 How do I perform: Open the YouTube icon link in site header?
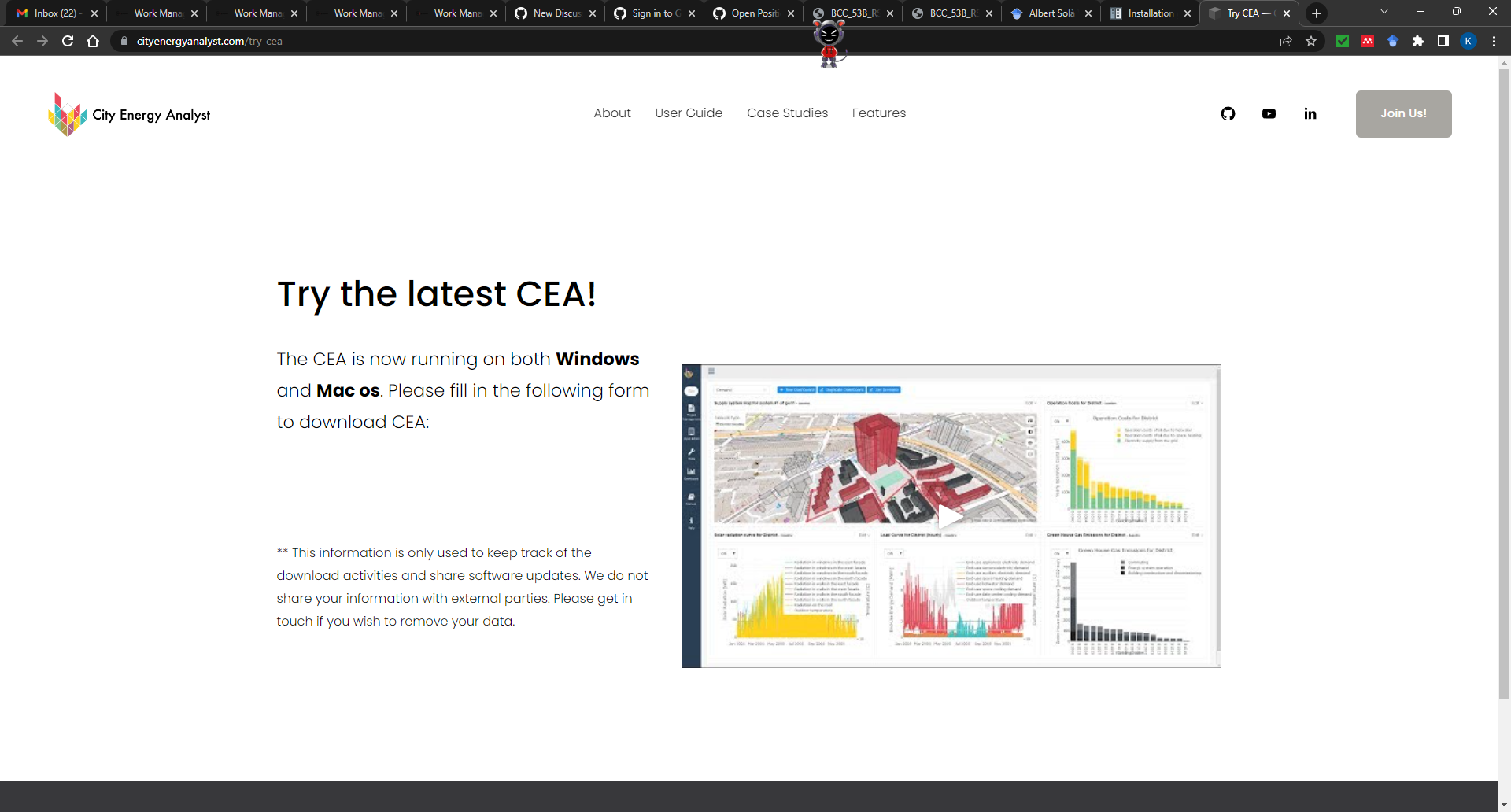pos(1269,114)
